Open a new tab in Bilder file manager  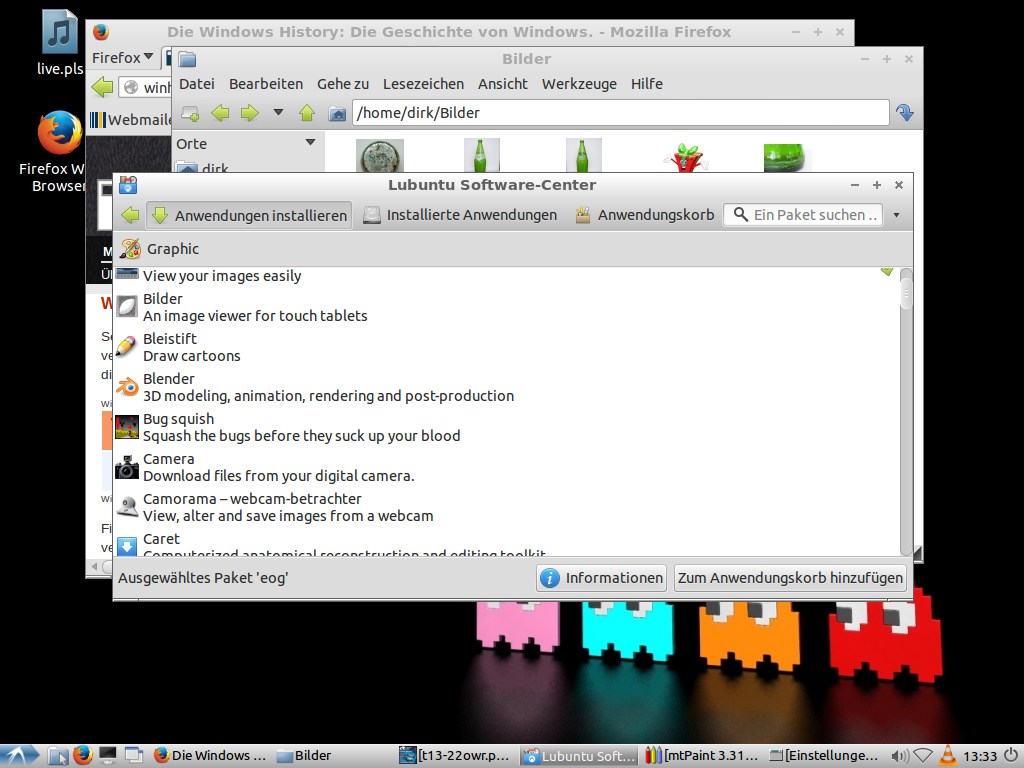[x=190, y=113]
